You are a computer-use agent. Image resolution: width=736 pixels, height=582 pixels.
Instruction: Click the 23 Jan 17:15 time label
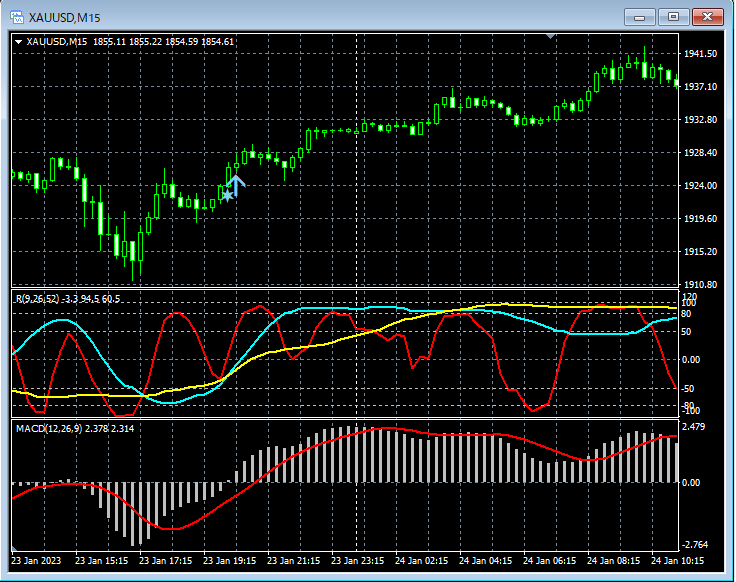coord(165,561)
